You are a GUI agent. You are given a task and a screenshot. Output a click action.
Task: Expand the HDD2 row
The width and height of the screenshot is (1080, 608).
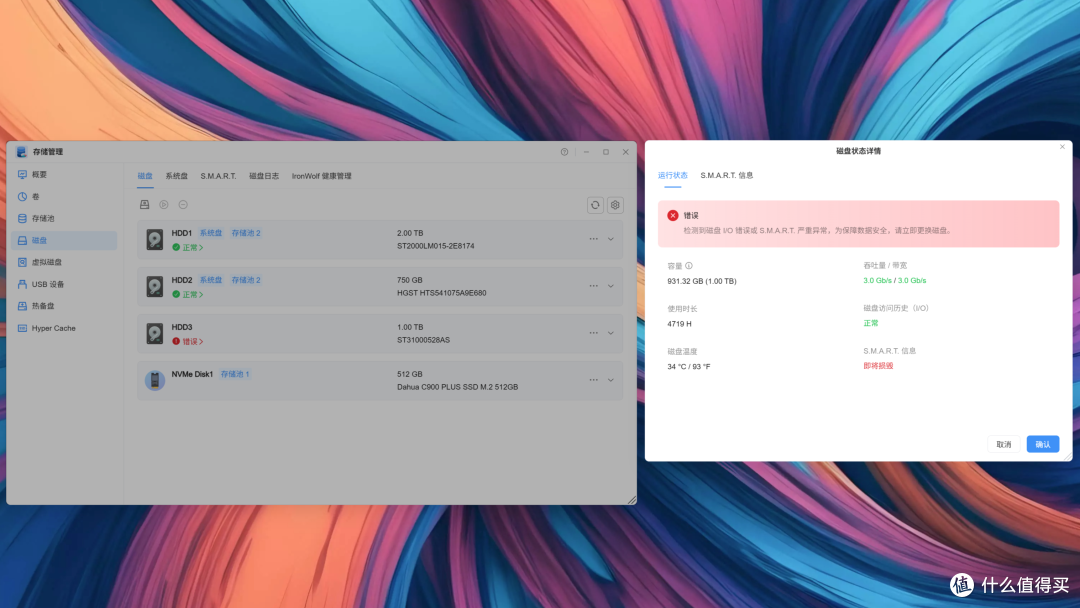pos(610,286)
